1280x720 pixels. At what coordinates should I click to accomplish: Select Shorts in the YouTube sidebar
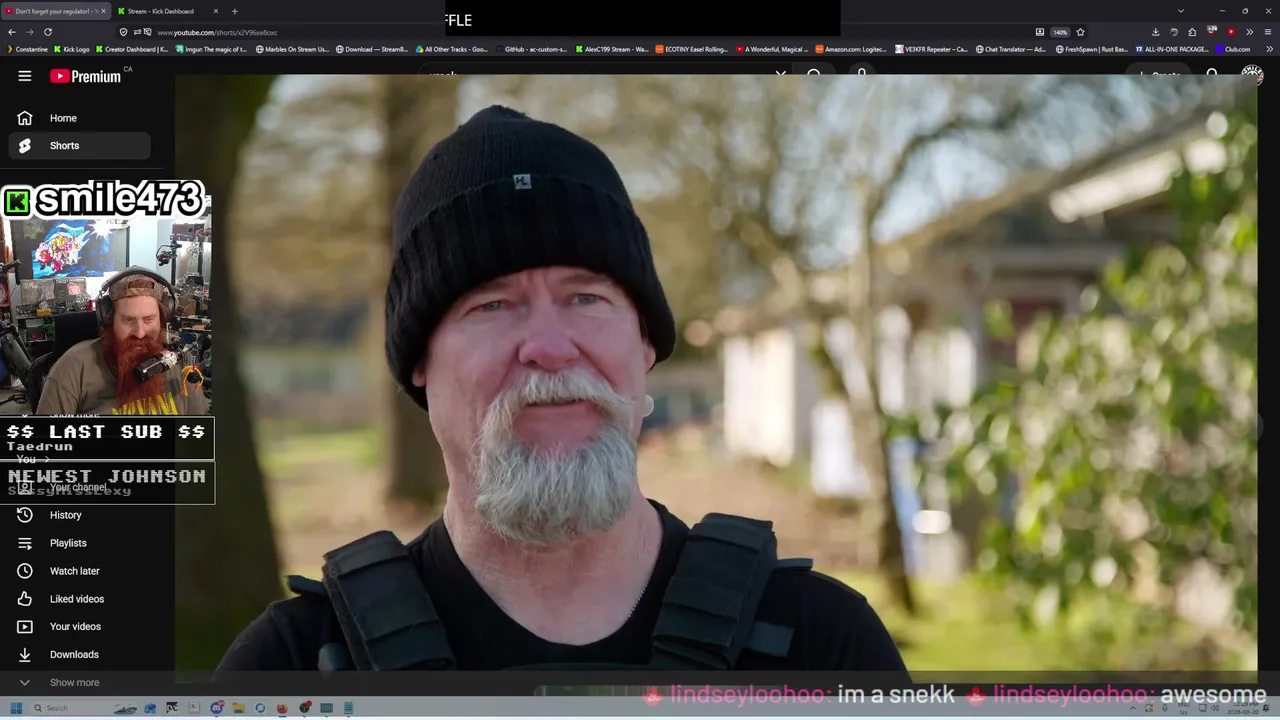[80, 146]
